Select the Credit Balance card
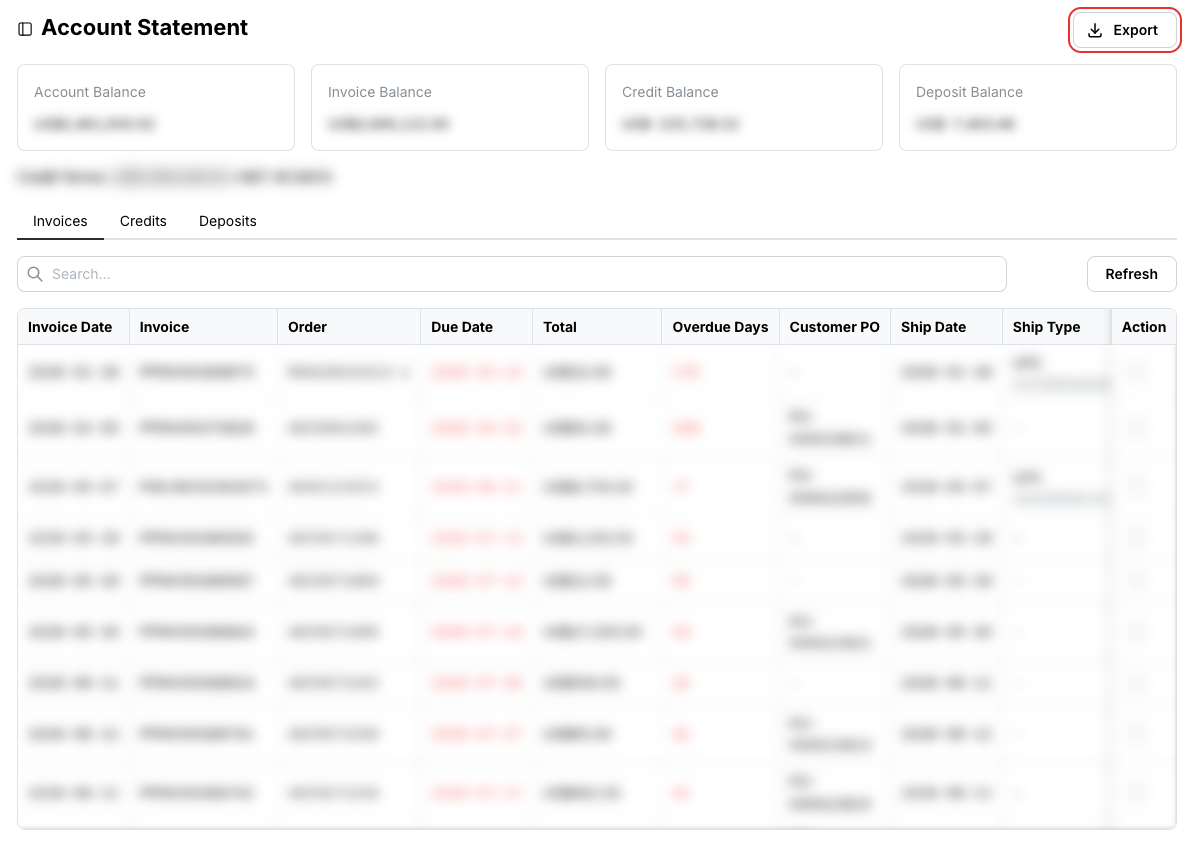Image resolution: width=1194 pixels, height=842 pixels. 744,107
